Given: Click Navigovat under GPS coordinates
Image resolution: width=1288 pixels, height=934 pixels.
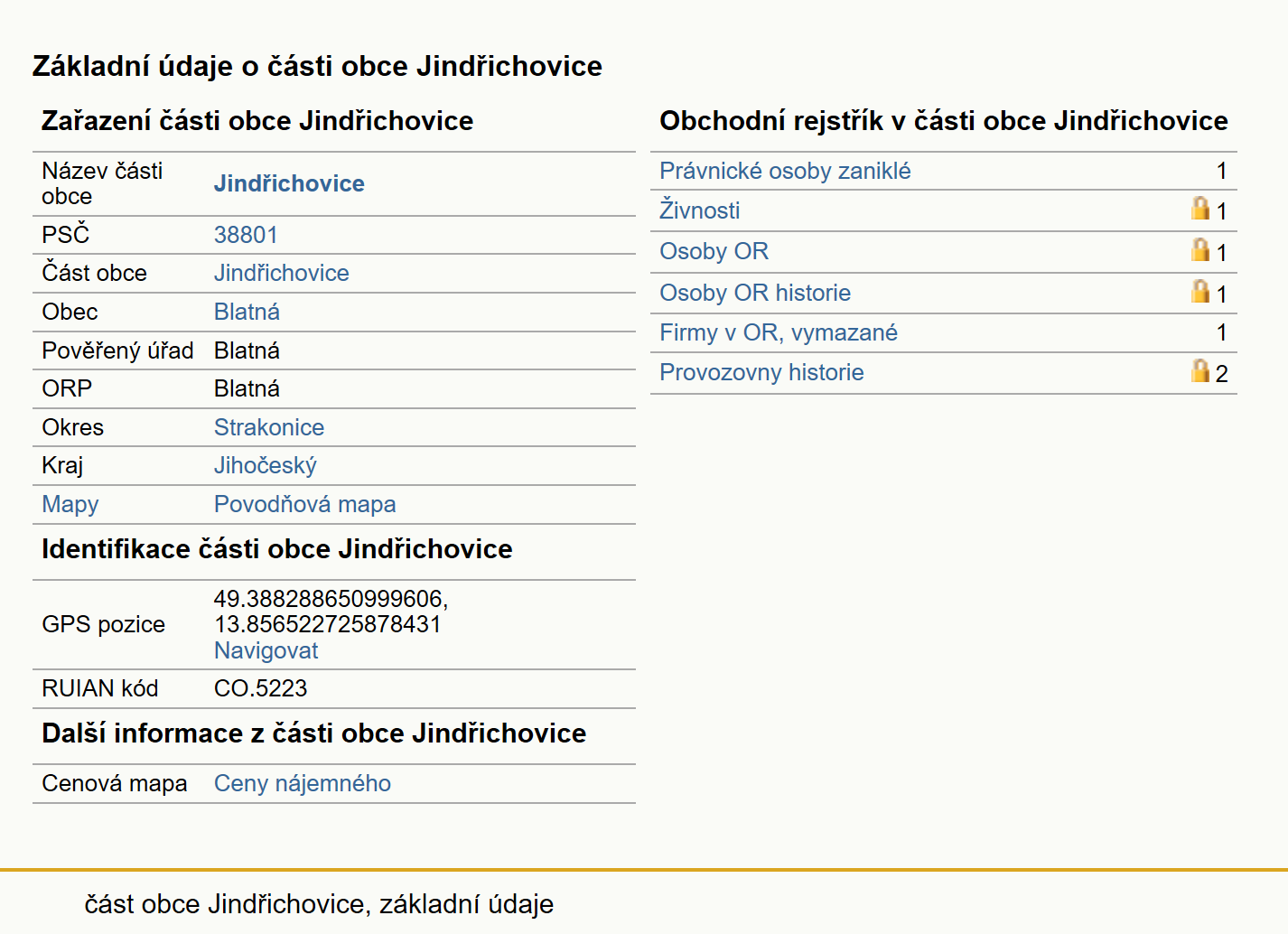Looking at the screenshot, I should coord(266,650).
